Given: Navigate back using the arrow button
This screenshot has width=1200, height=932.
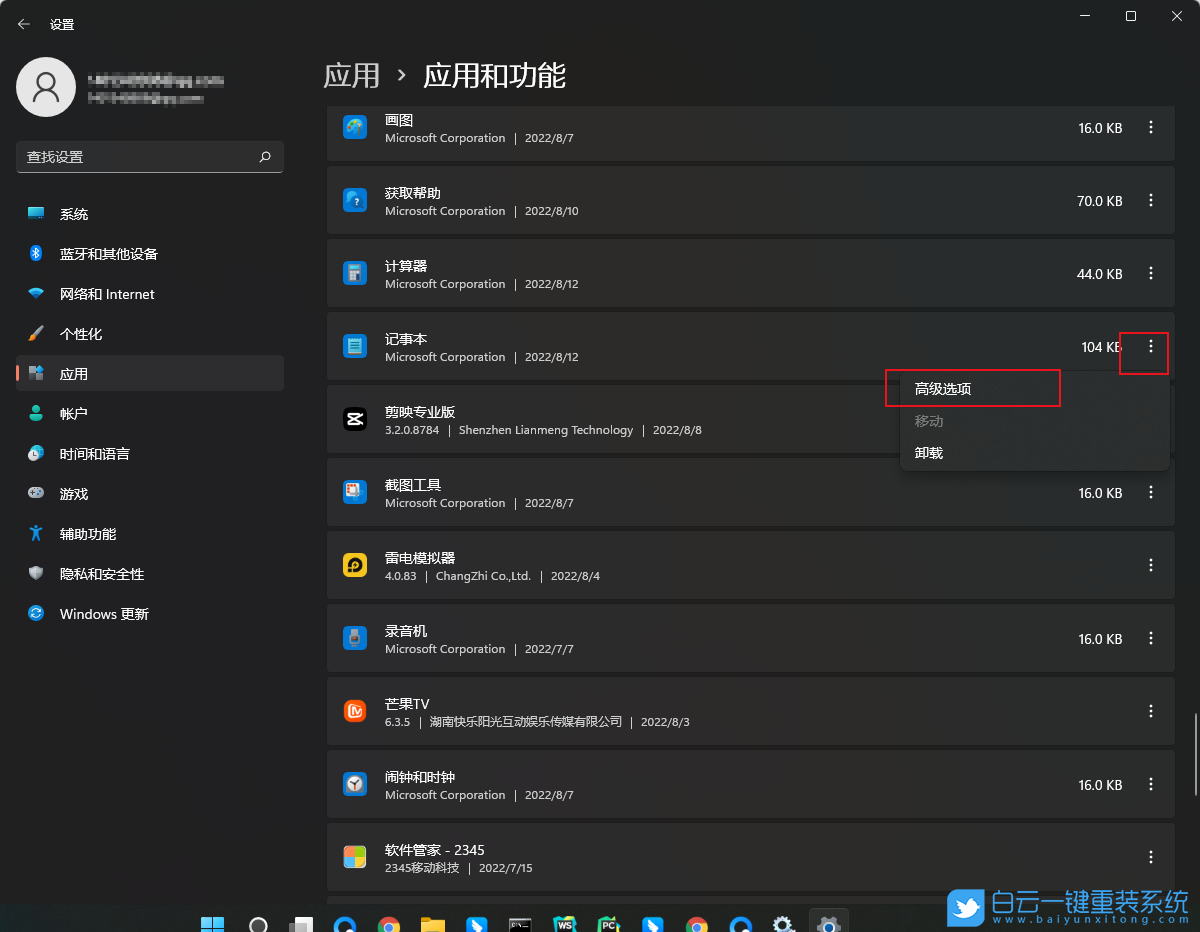Looking at the screenshot, I should coord(23,23).
